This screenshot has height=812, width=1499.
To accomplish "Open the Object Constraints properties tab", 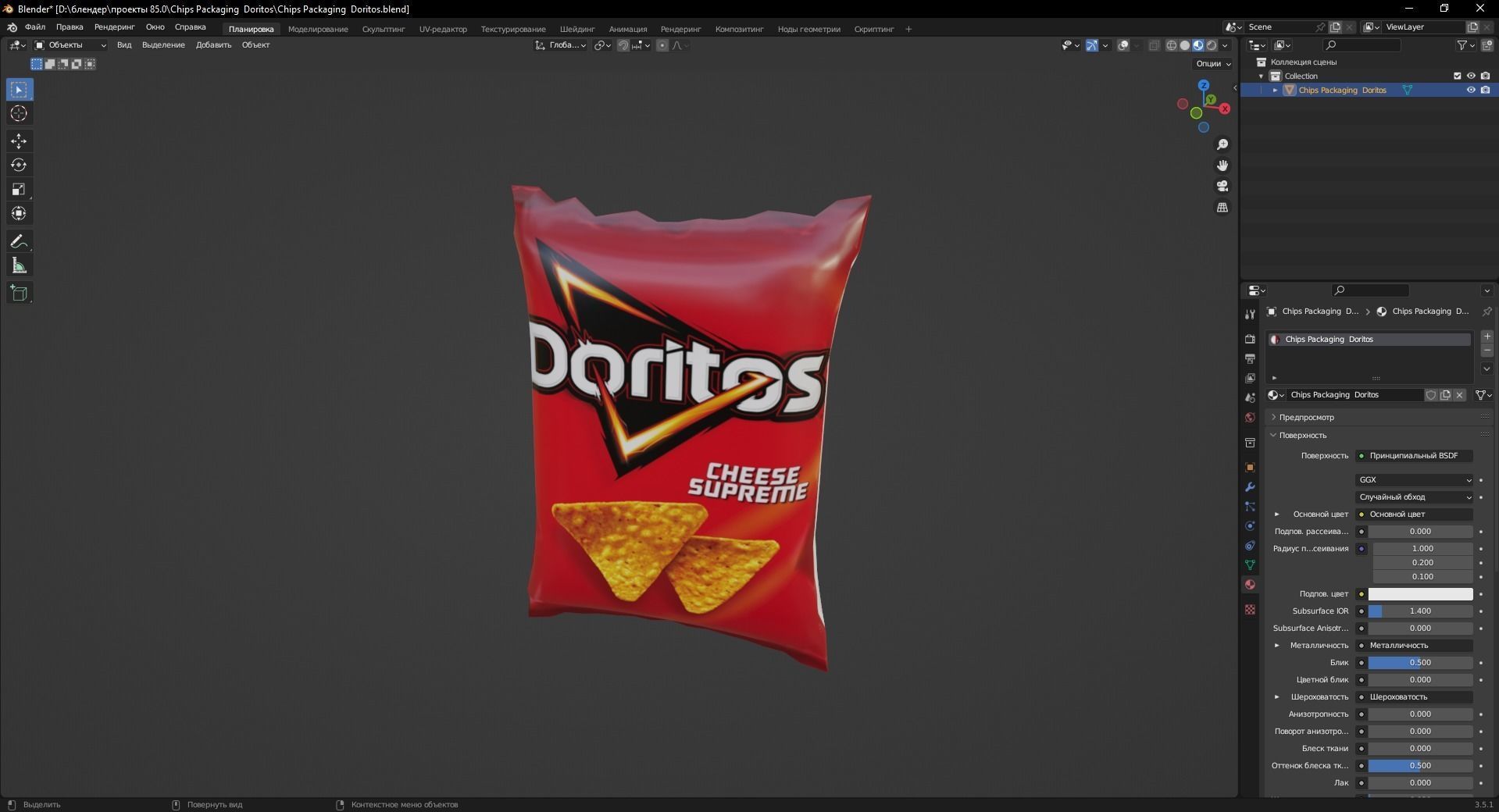I will click(1250, 546).
